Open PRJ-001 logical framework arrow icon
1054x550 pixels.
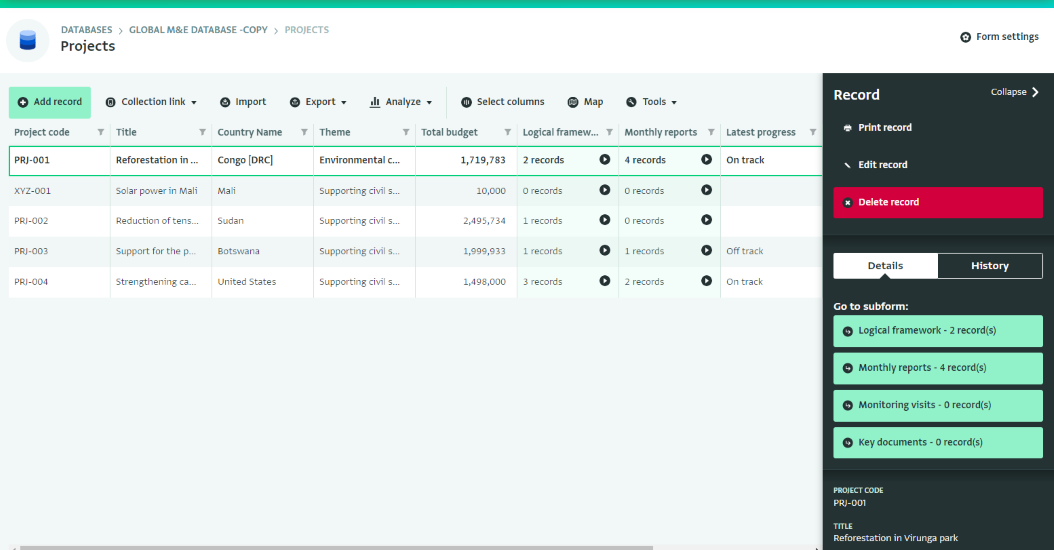605,159
